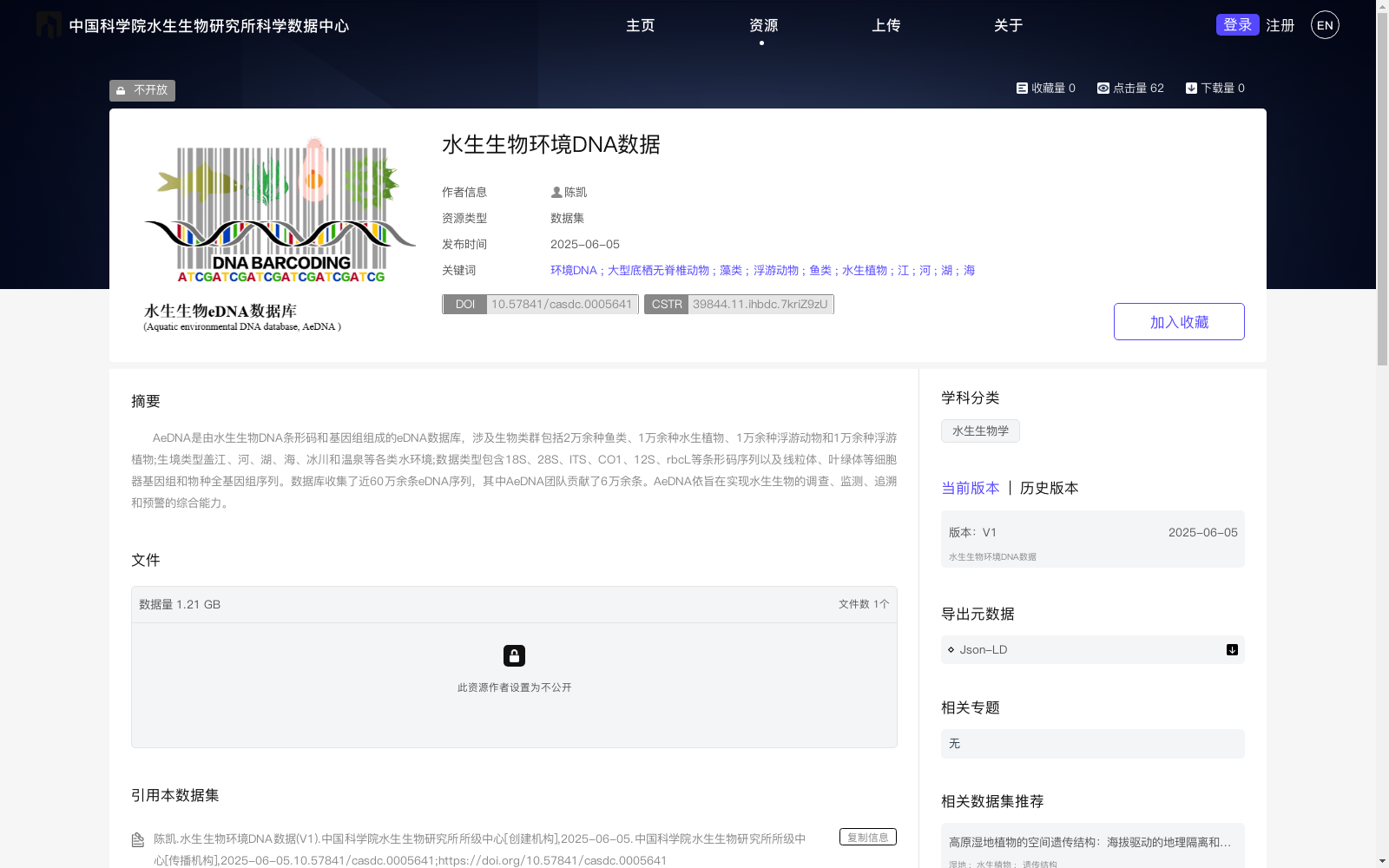
Task: Click the lock icon in the file section
Action: tap(514, 655)
